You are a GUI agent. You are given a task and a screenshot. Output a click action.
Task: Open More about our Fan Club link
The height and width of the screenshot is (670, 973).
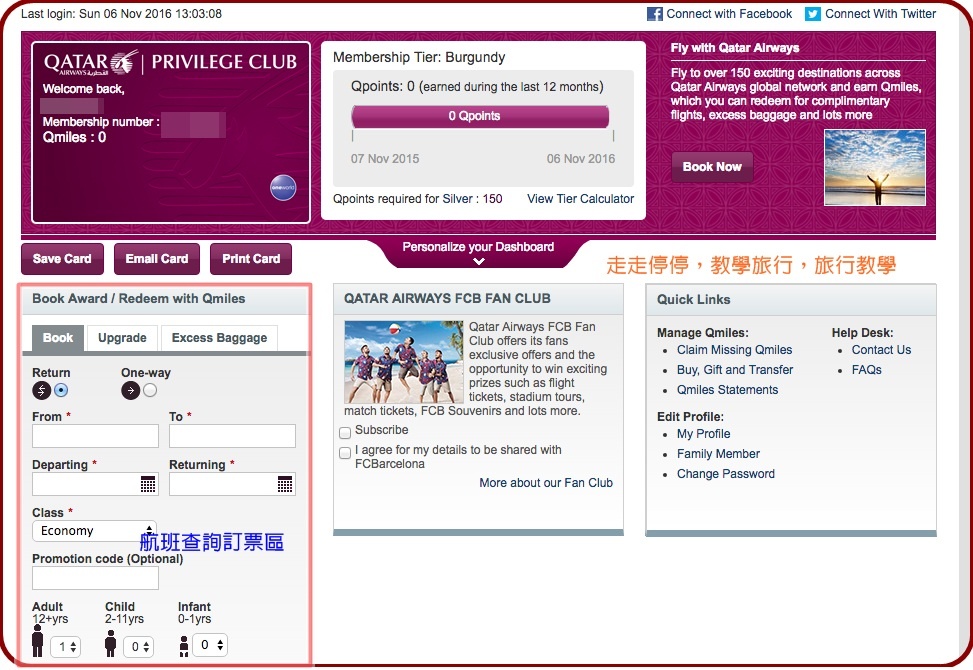(545, 483)
